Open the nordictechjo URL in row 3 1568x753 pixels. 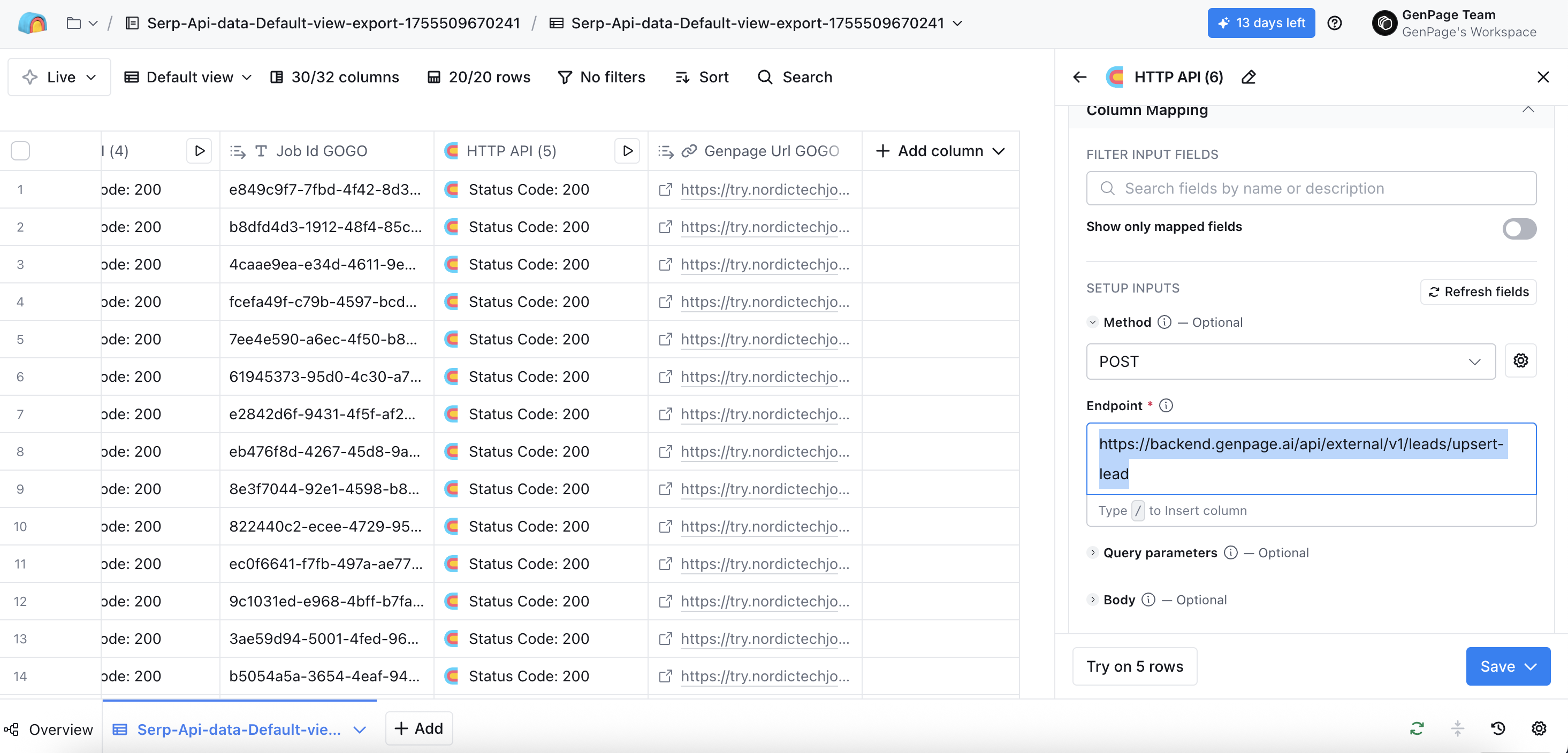[x=765, y=264]
